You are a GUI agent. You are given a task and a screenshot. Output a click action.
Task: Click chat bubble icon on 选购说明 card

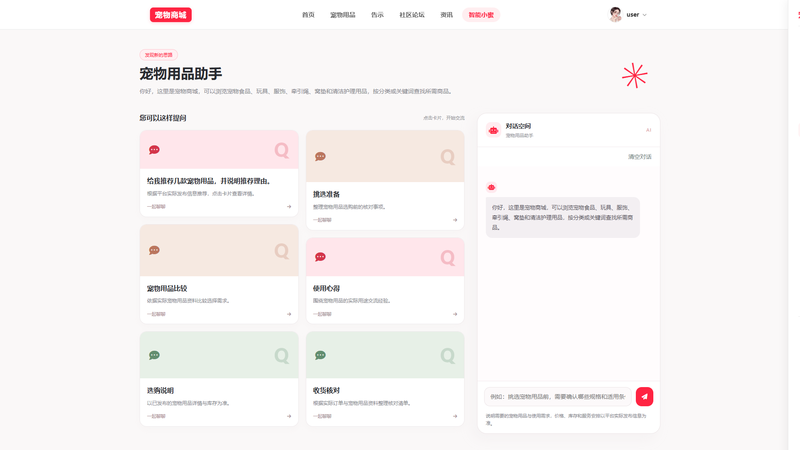(x=154, y=355)
